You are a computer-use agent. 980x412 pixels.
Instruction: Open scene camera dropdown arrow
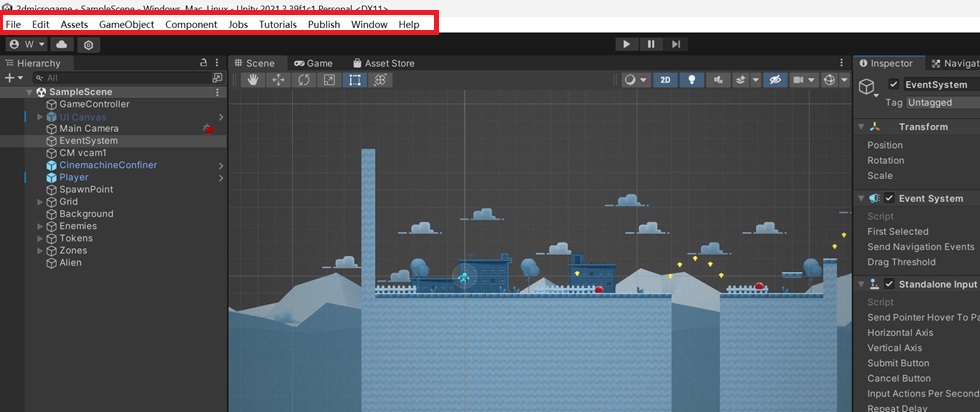(812, 80)
